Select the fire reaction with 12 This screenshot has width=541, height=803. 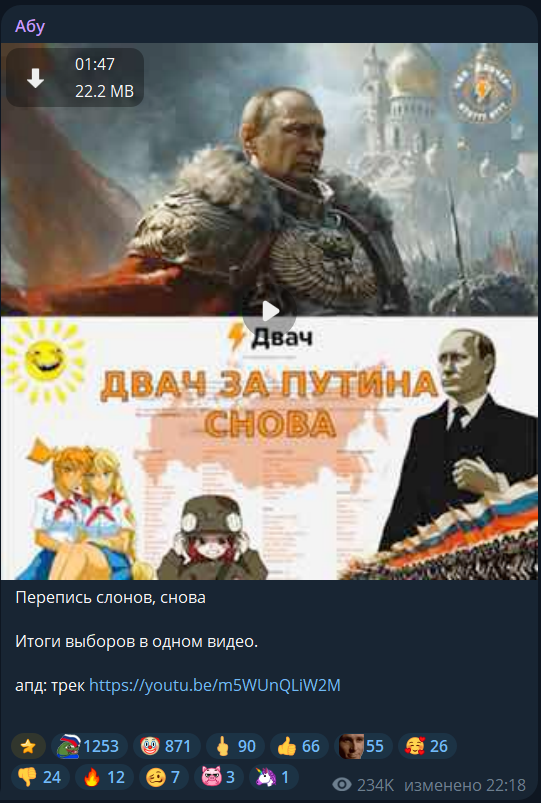(x=104, y=777)
